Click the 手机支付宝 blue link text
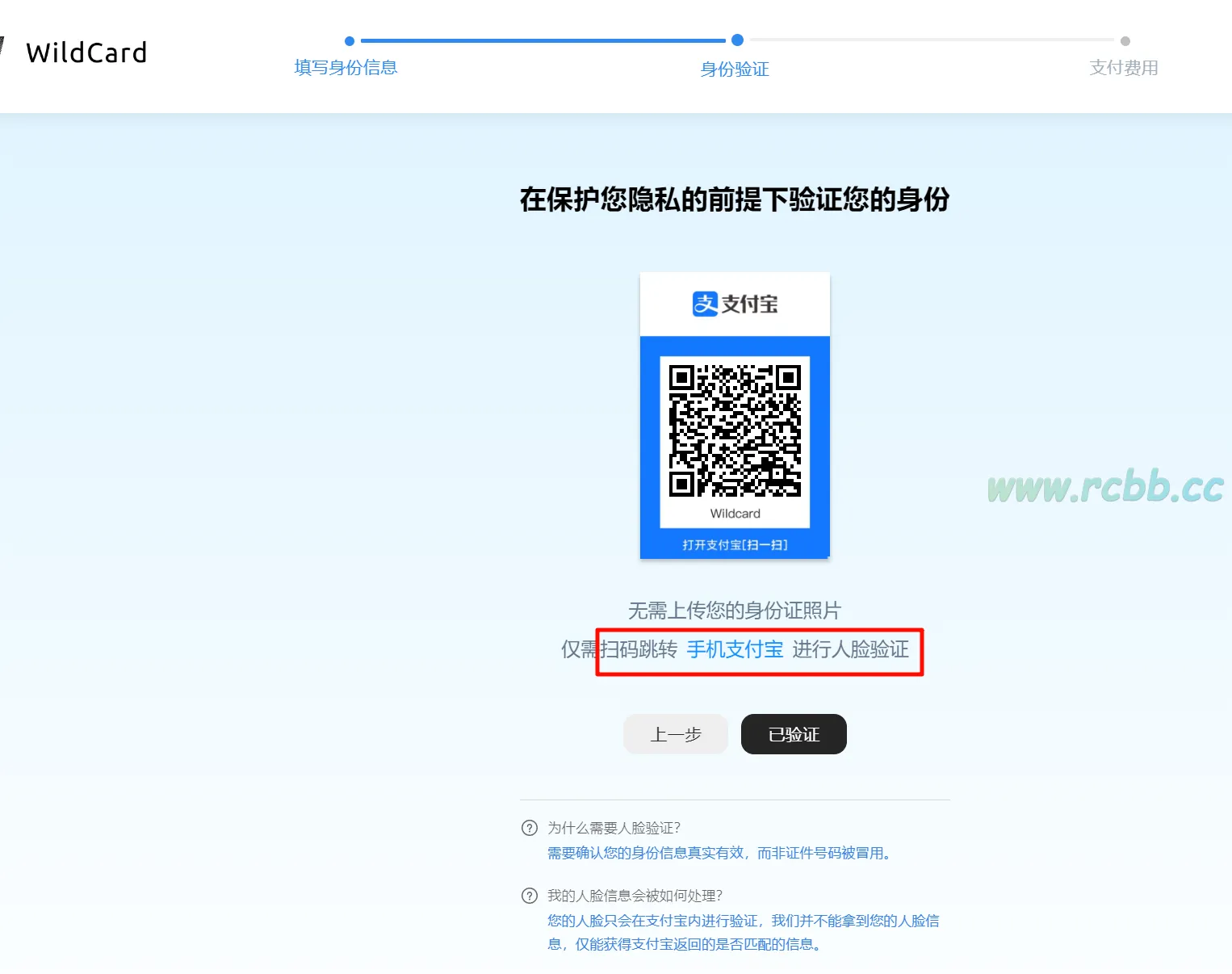The image size is (1232, 974). click(x=735, y=649)
